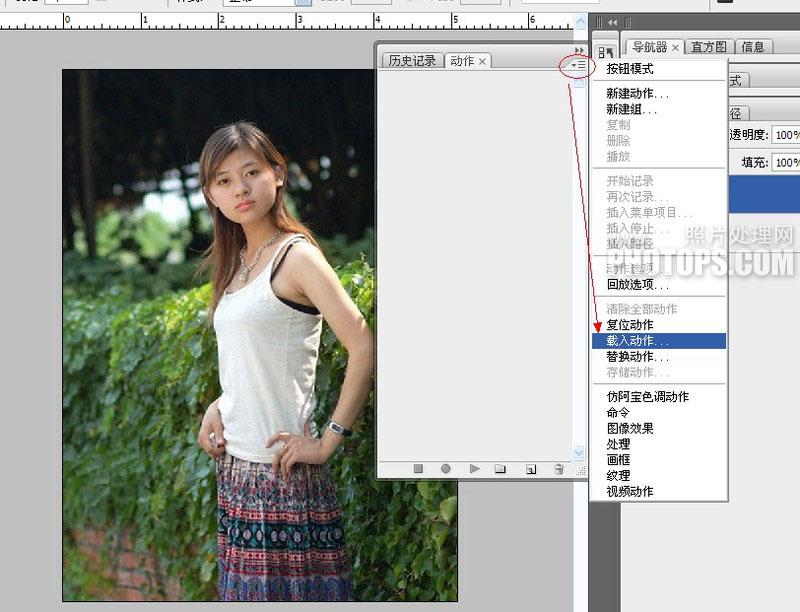This screenshot has width=800, height=612.
Task: Close the 动作 tab with its x
Action: click(482, 62)
